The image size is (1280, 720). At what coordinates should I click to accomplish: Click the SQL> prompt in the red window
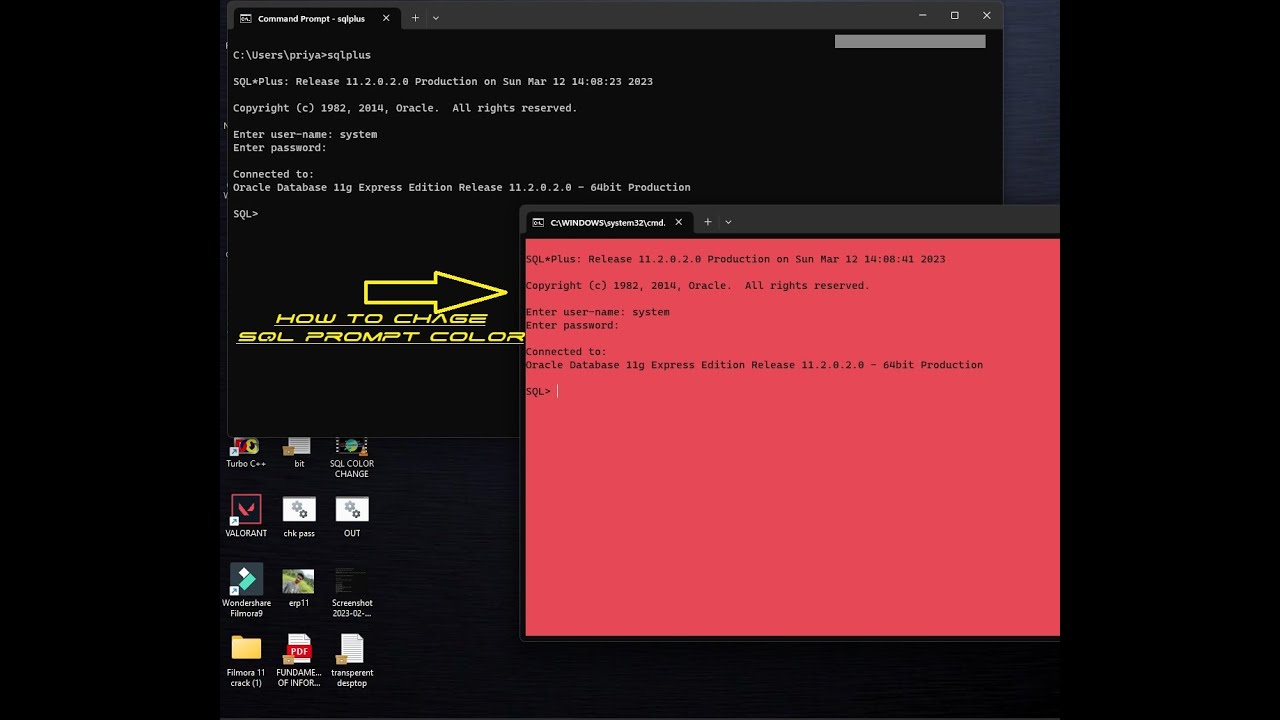(x=538, y=391)
